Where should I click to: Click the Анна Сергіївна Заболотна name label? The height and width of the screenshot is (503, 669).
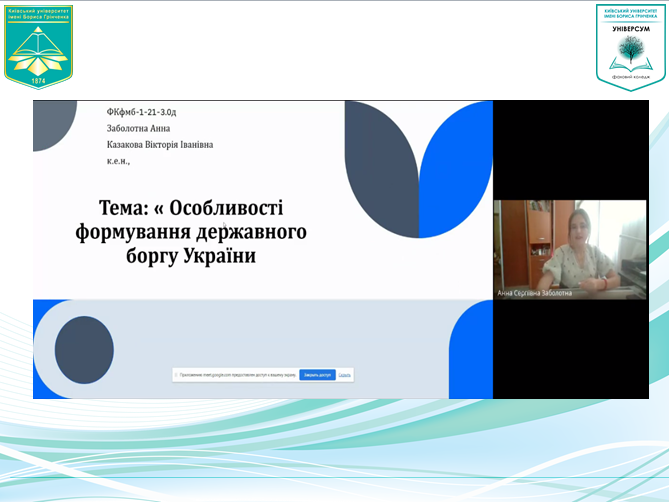tap(534, 293)
